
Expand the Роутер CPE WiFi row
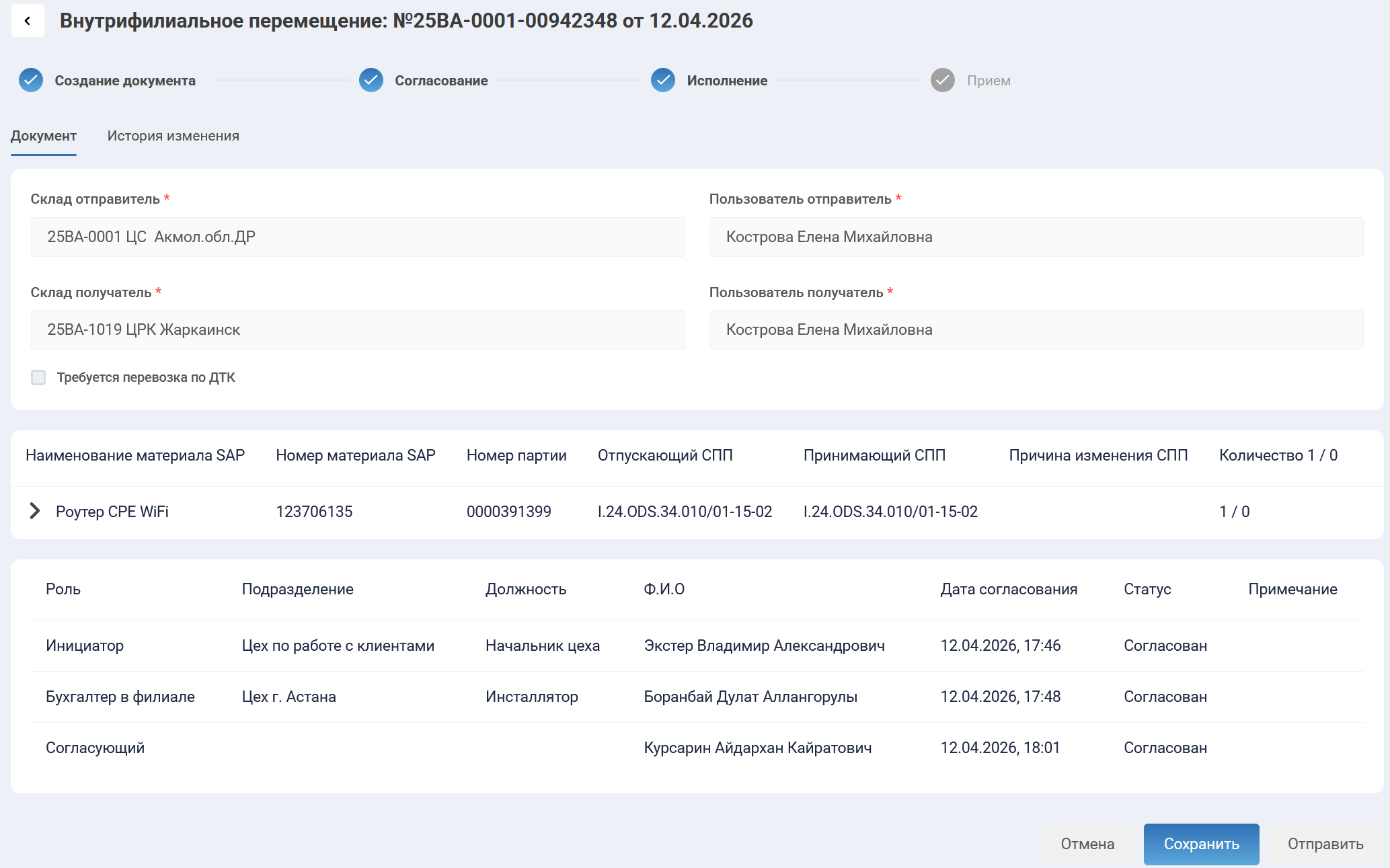pyautogui.click(x=35, y=511)
